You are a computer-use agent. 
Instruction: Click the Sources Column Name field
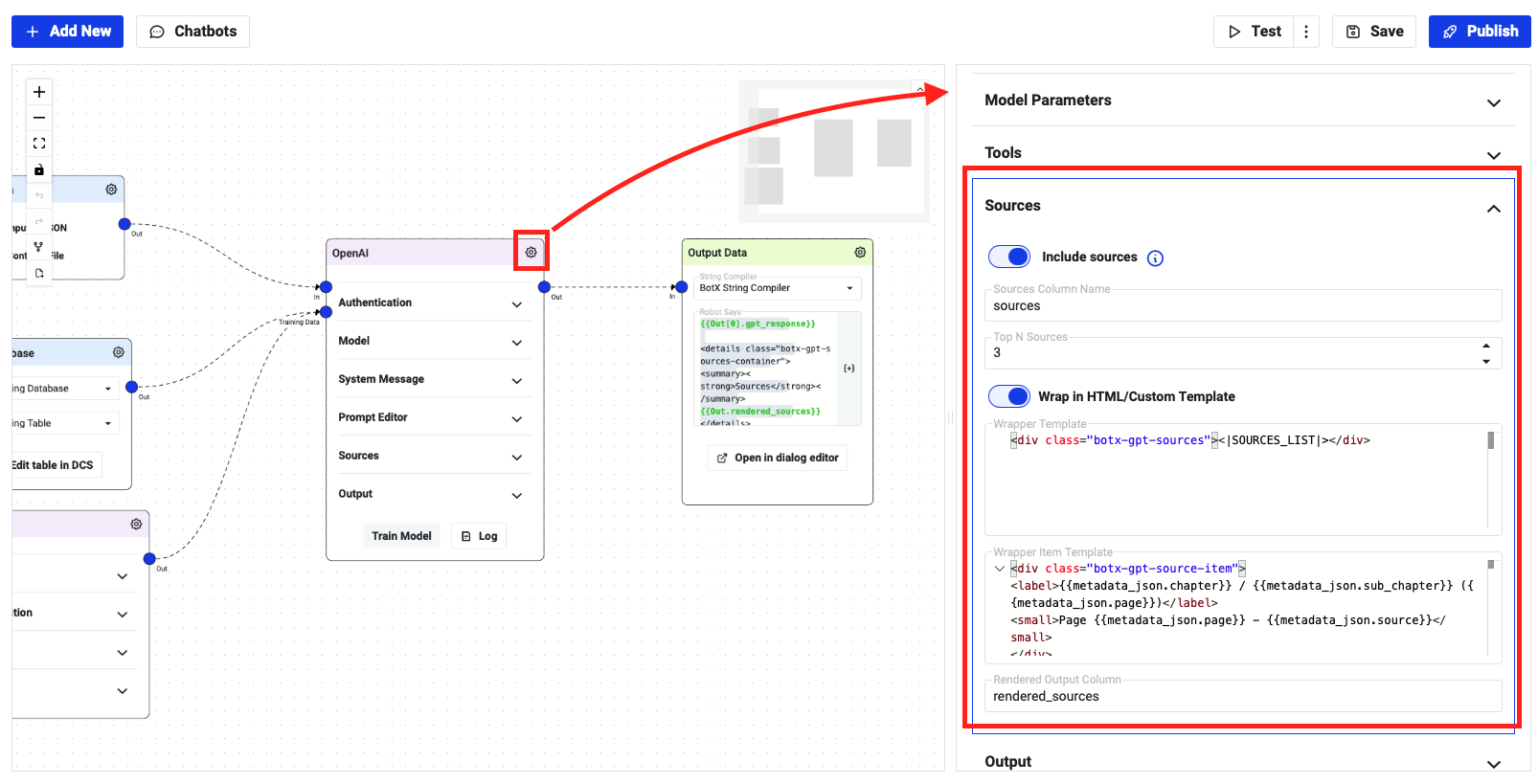point(1242,306)
